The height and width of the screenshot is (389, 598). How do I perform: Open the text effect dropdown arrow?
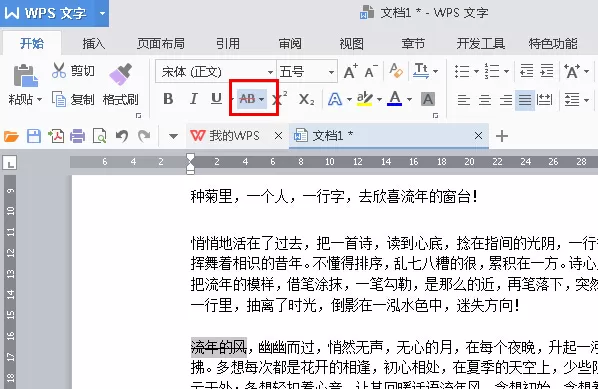coord(349,100)
